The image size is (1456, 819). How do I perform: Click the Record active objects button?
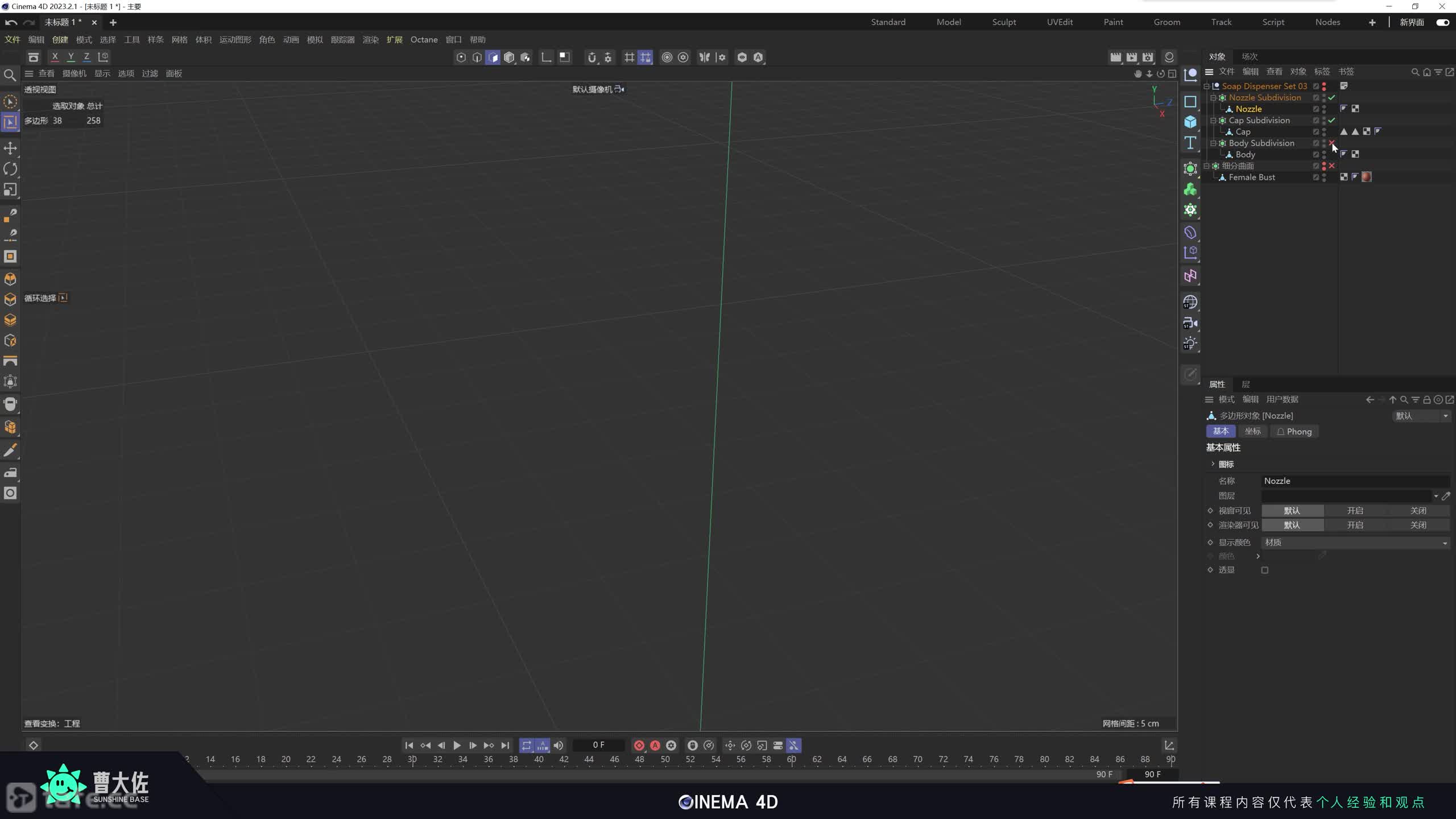click(x=639, y=745)
